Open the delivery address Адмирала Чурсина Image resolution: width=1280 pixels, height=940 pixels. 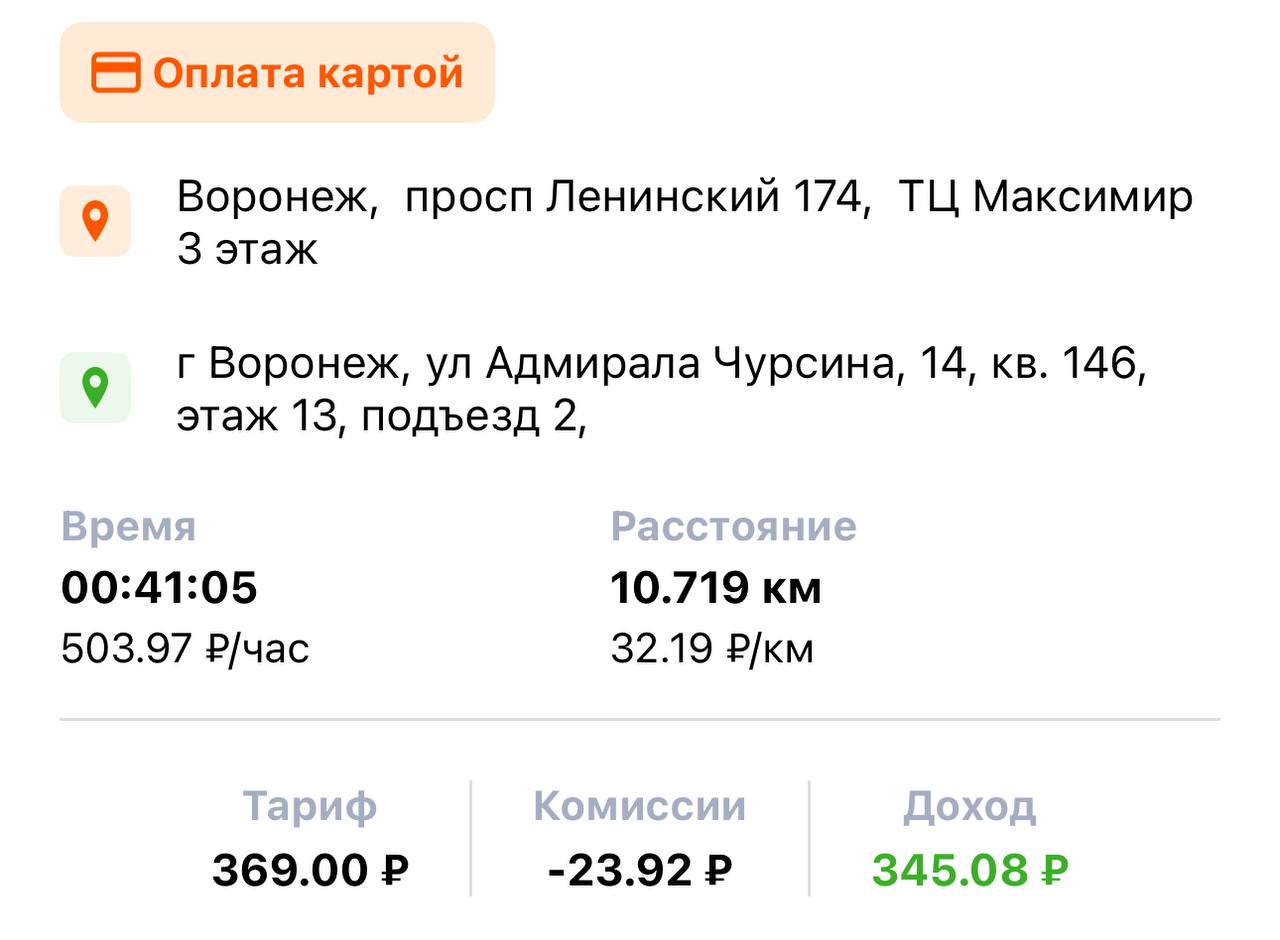coord(660,365)
